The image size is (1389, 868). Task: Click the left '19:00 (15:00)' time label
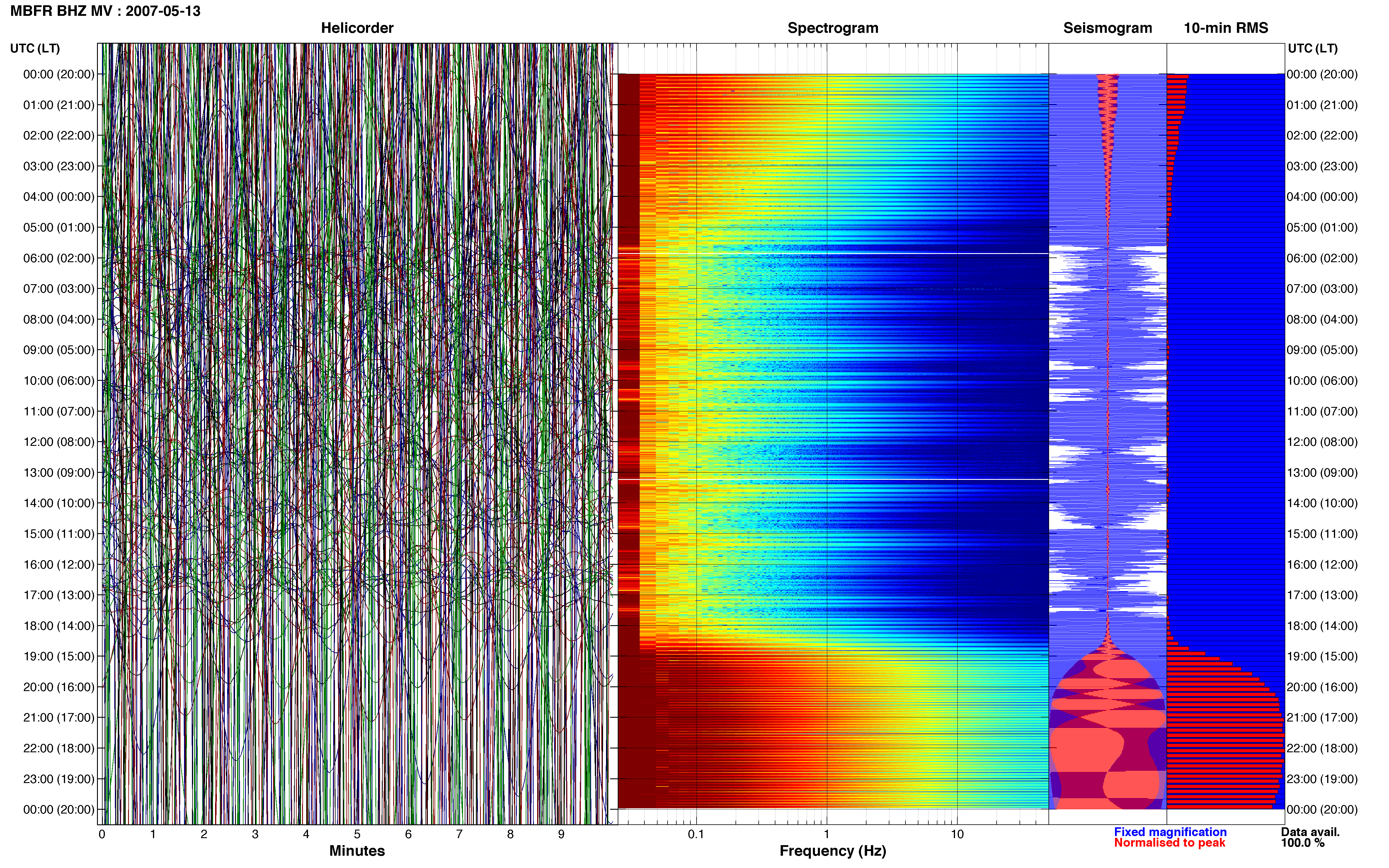59,656
